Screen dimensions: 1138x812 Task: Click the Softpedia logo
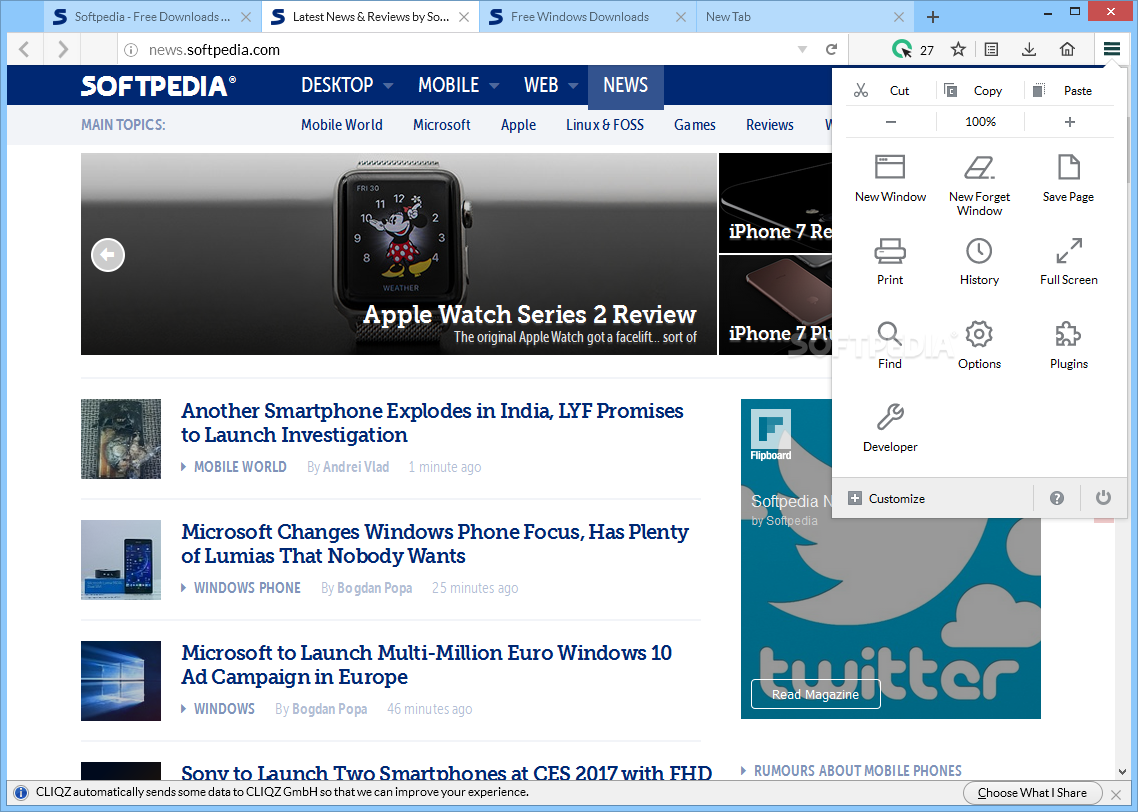click(x=158, y=86)
